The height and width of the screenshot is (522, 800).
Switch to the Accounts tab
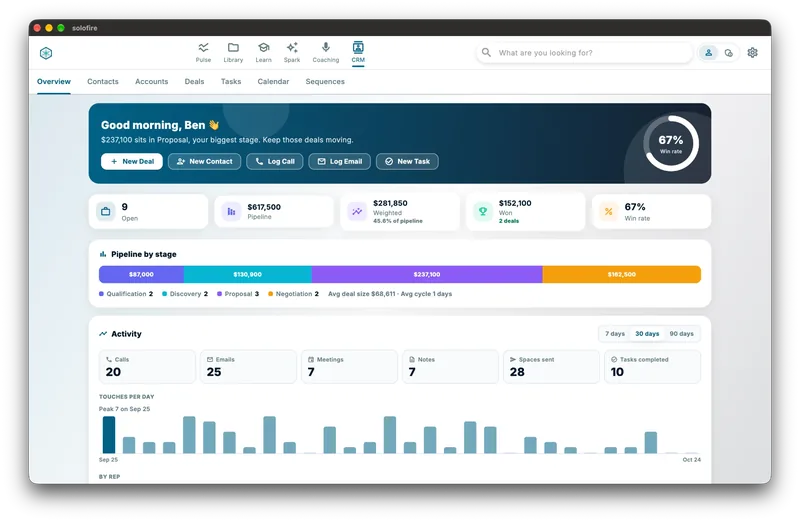click(x=152, y=82)
